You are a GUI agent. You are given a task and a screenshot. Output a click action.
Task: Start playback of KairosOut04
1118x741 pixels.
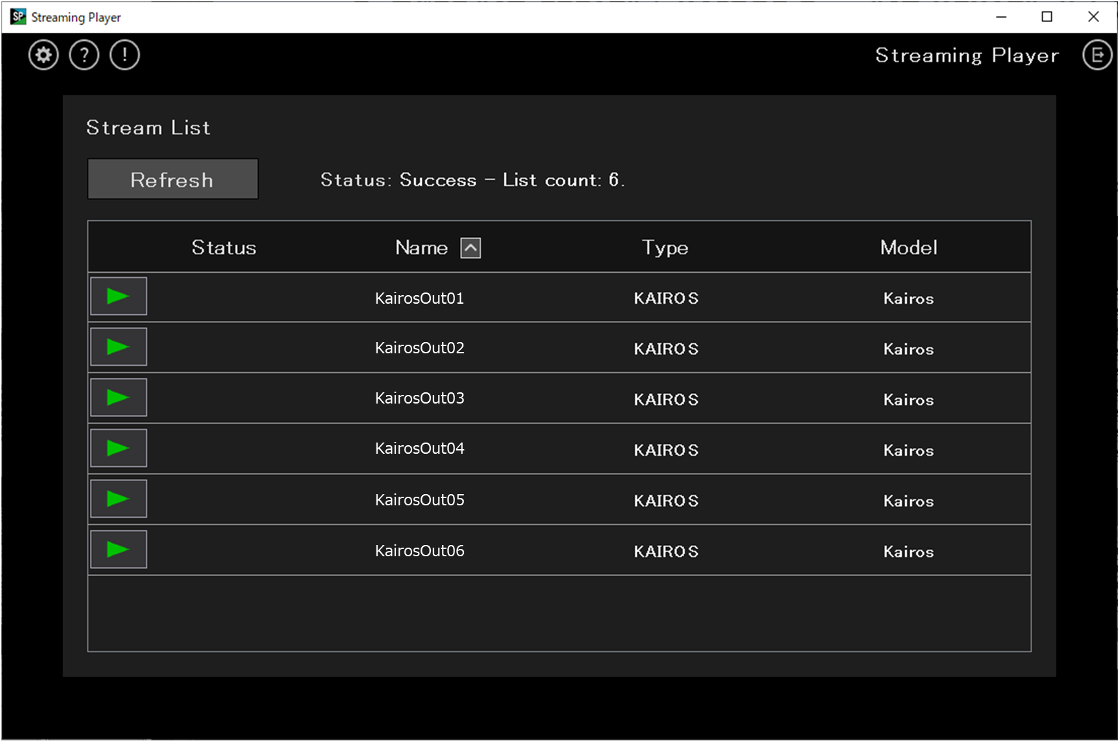(x=118, y=447)
